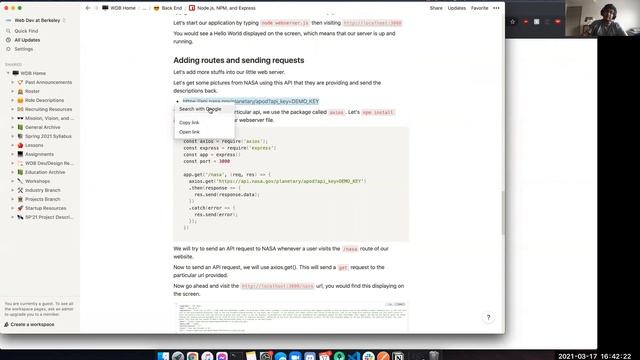Open Education Archive page in sidebar
Screen dimensions: 640x360
45,172
